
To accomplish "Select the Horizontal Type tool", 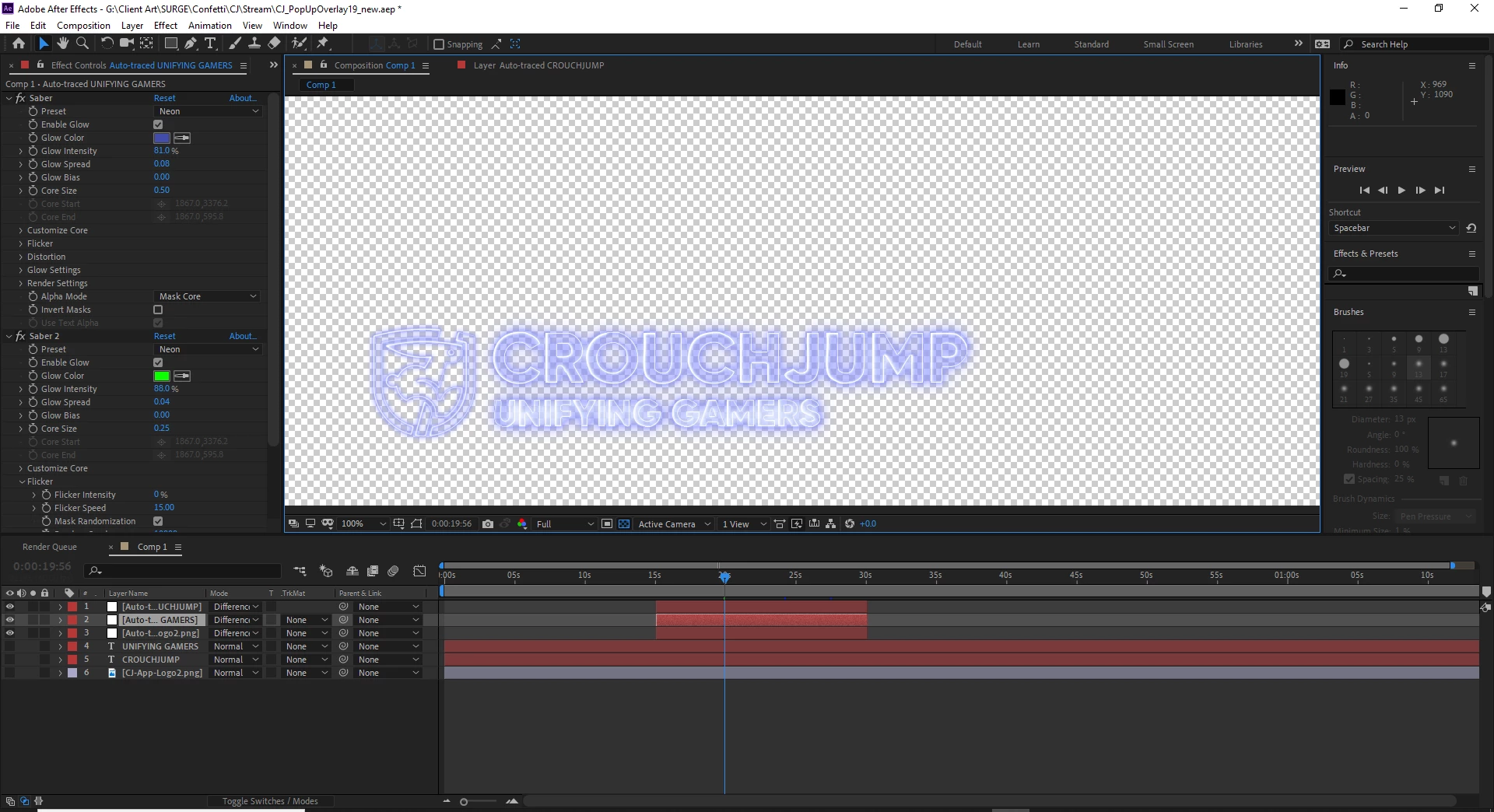I will (x=210, y=44).
